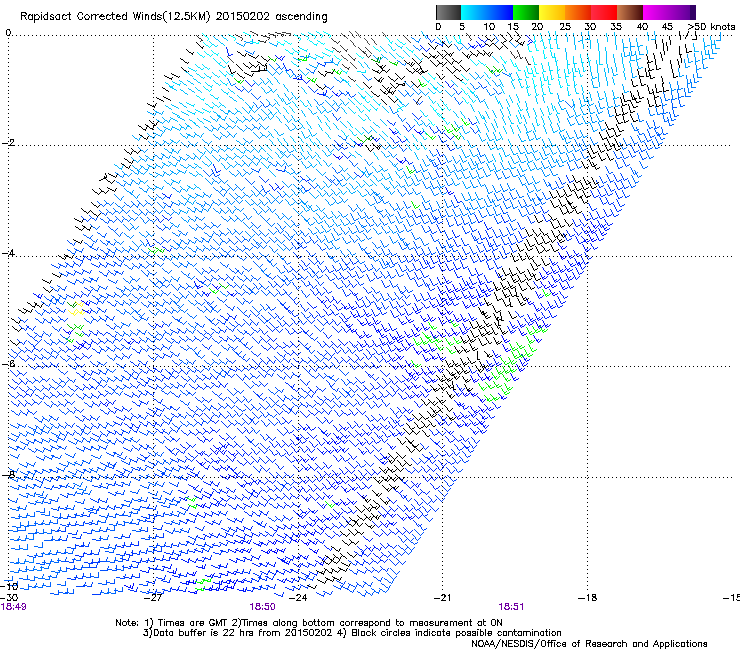Click the orange 25-30 knots legend color
Viewport: 740px width, 650px height.
[x=578, y=12]
